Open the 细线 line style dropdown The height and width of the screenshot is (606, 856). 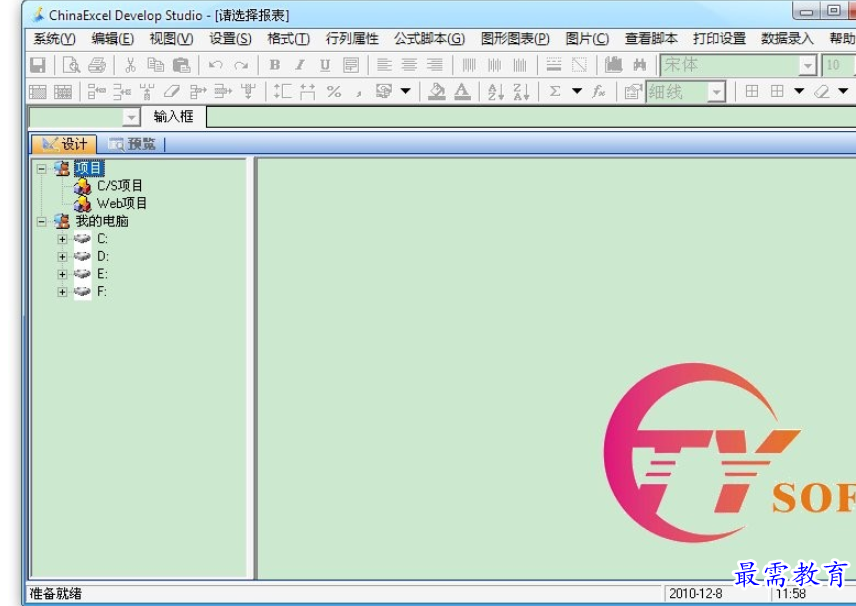716,92
